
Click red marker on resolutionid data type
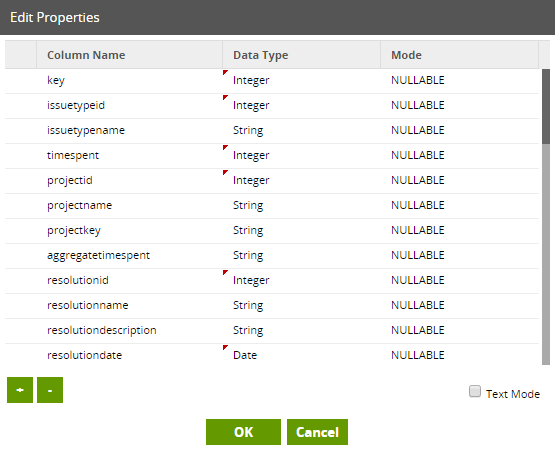[x=225, y=272]
